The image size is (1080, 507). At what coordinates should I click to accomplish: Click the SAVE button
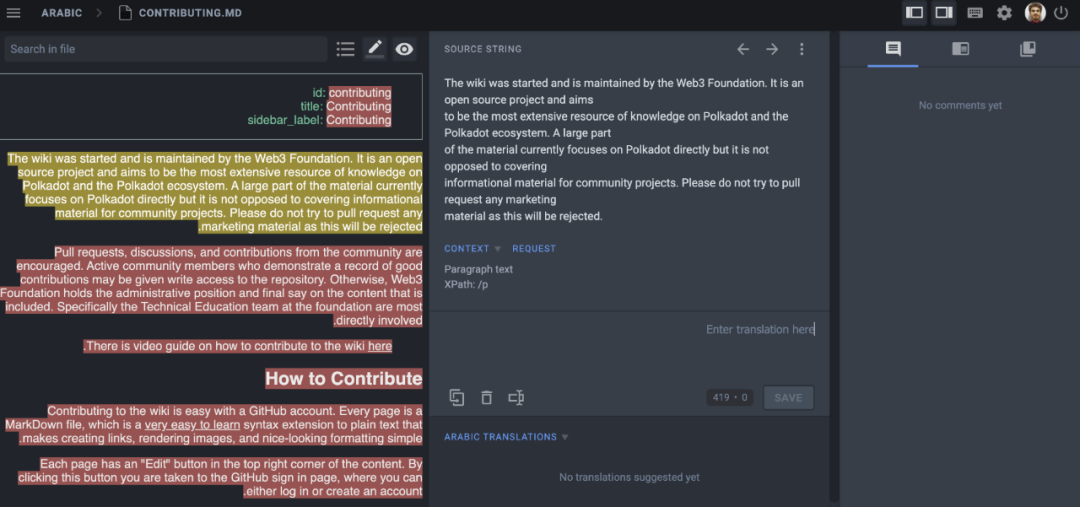coord(788,397)
